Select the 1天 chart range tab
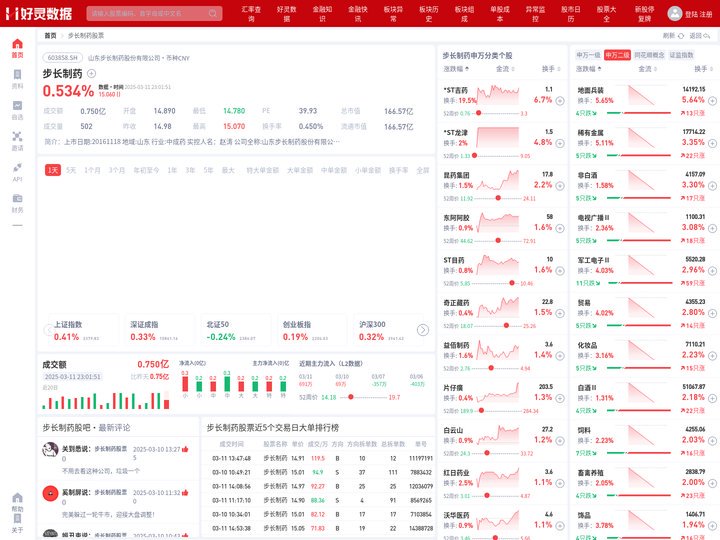720x540 pixels. (53, 170)
